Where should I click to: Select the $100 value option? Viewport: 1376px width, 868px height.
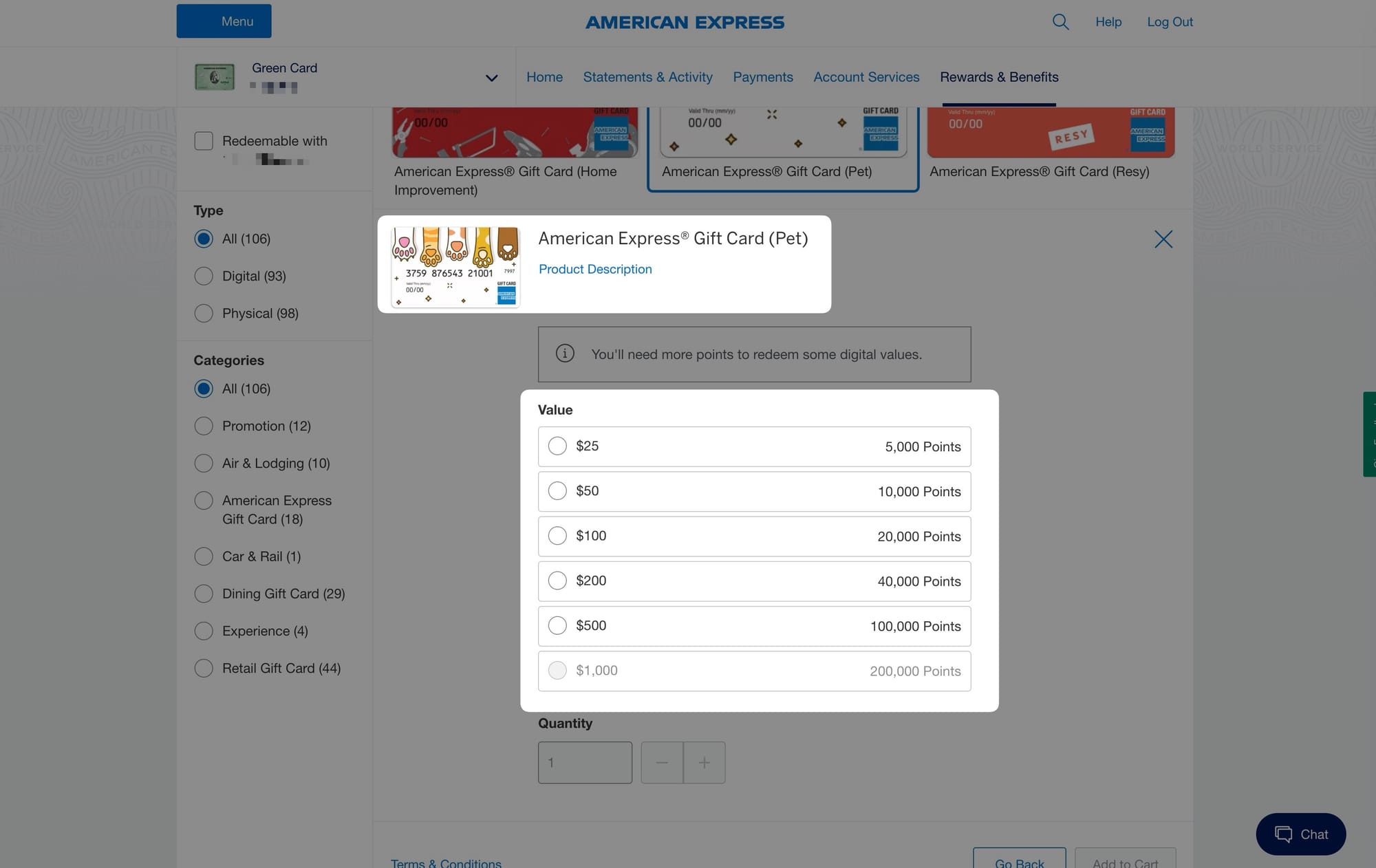click(557, 536)
